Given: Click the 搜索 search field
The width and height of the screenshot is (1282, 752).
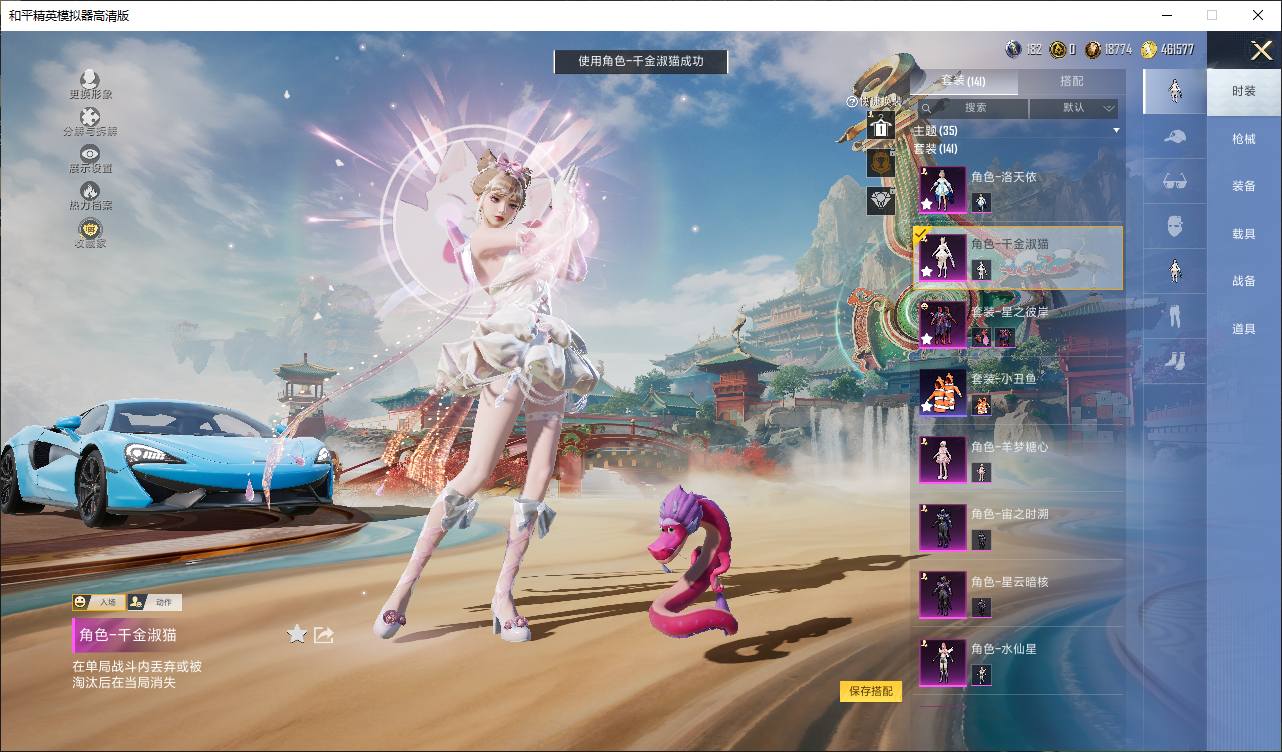Looking at the screenshot, I should pyautogui.click(x=973, y=108).
